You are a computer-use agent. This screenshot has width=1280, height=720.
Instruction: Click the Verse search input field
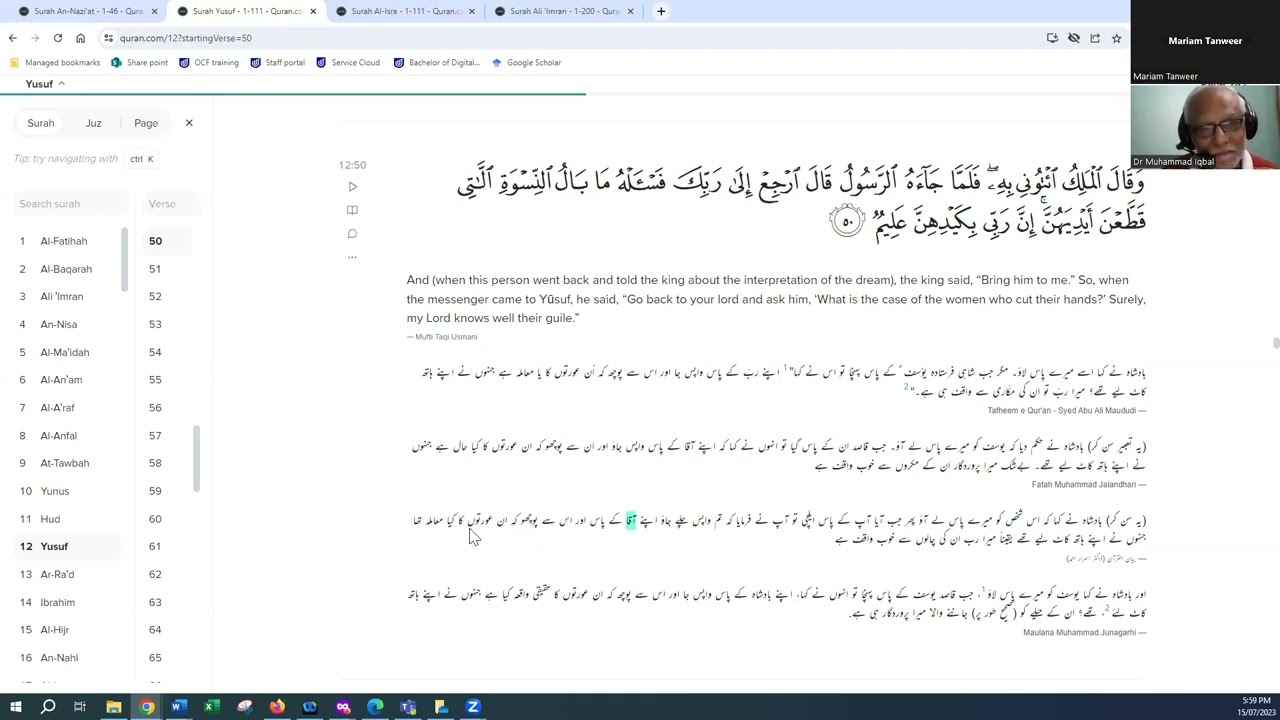(x=170, y=204)
